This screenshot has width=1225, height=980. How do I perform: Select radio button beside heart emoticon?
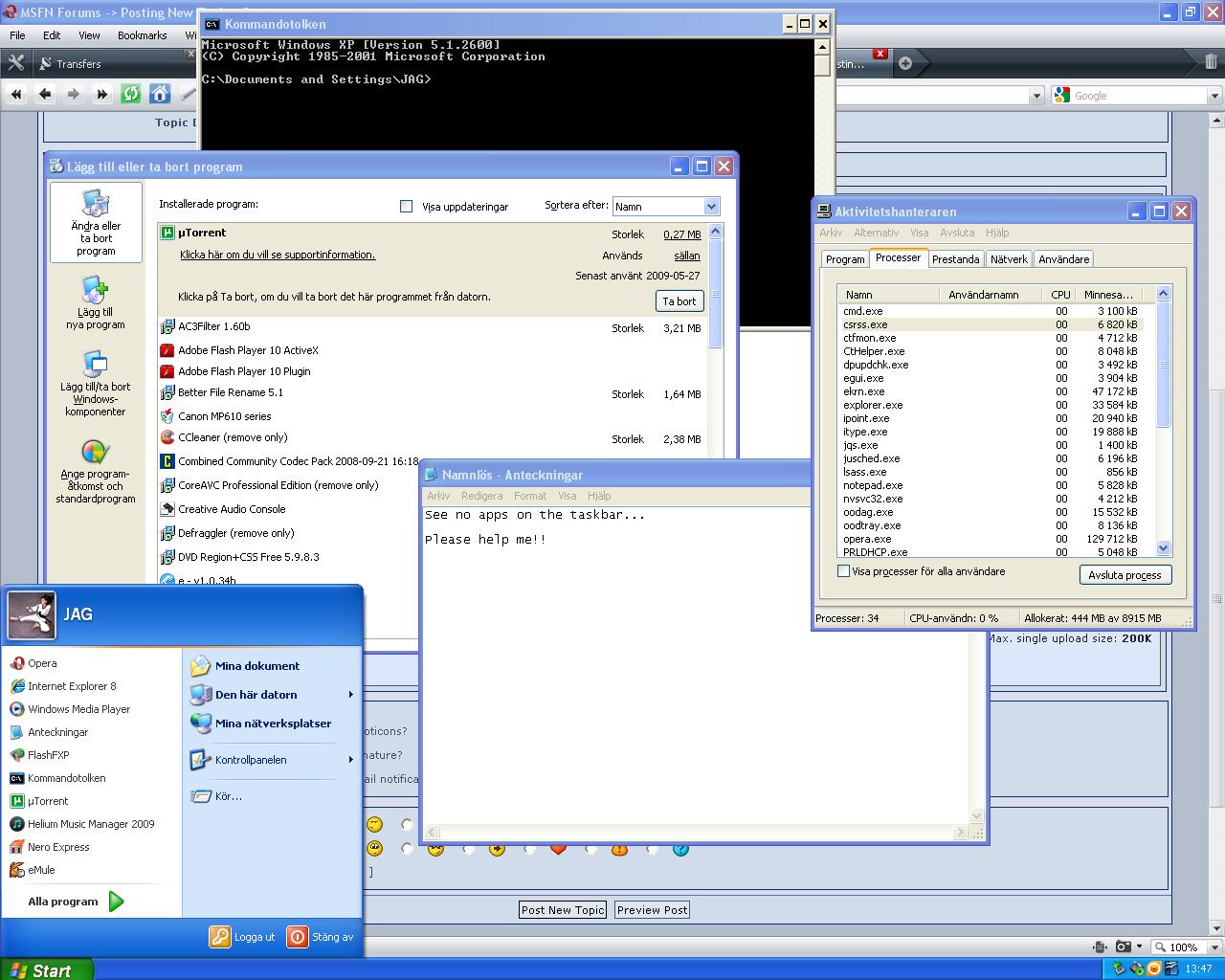[x=529, y=849]
